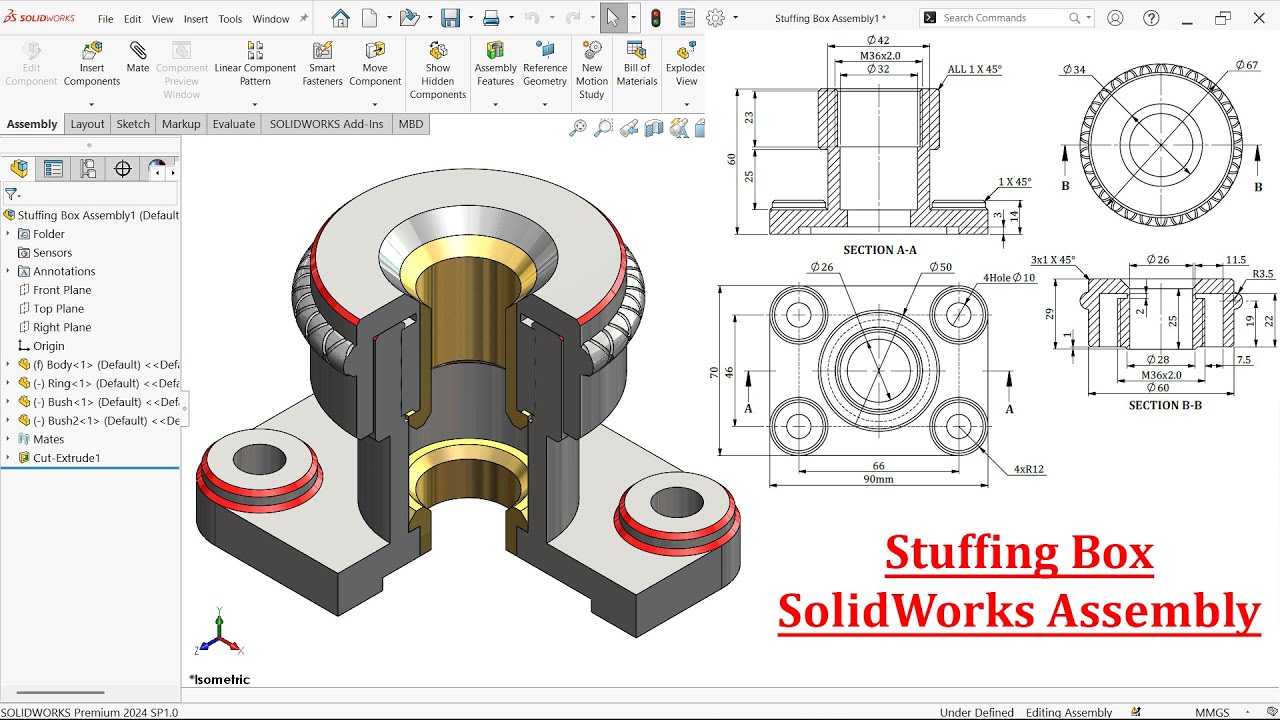The width and height of the screenshot is (1280, 720).
Task: Click the Zoom to Fit magnifier
Action: coord(578,127)
